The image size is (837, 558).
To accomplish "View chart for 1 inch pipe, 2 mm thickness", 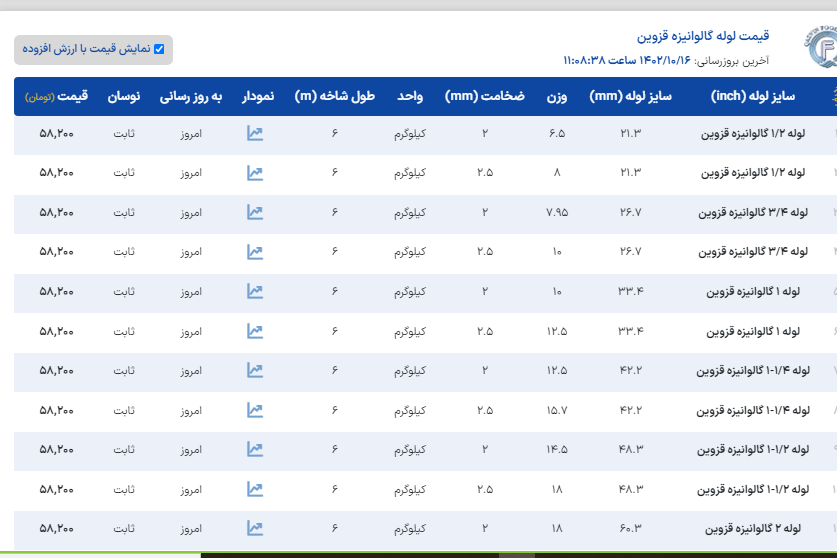I will pos(255,291).
